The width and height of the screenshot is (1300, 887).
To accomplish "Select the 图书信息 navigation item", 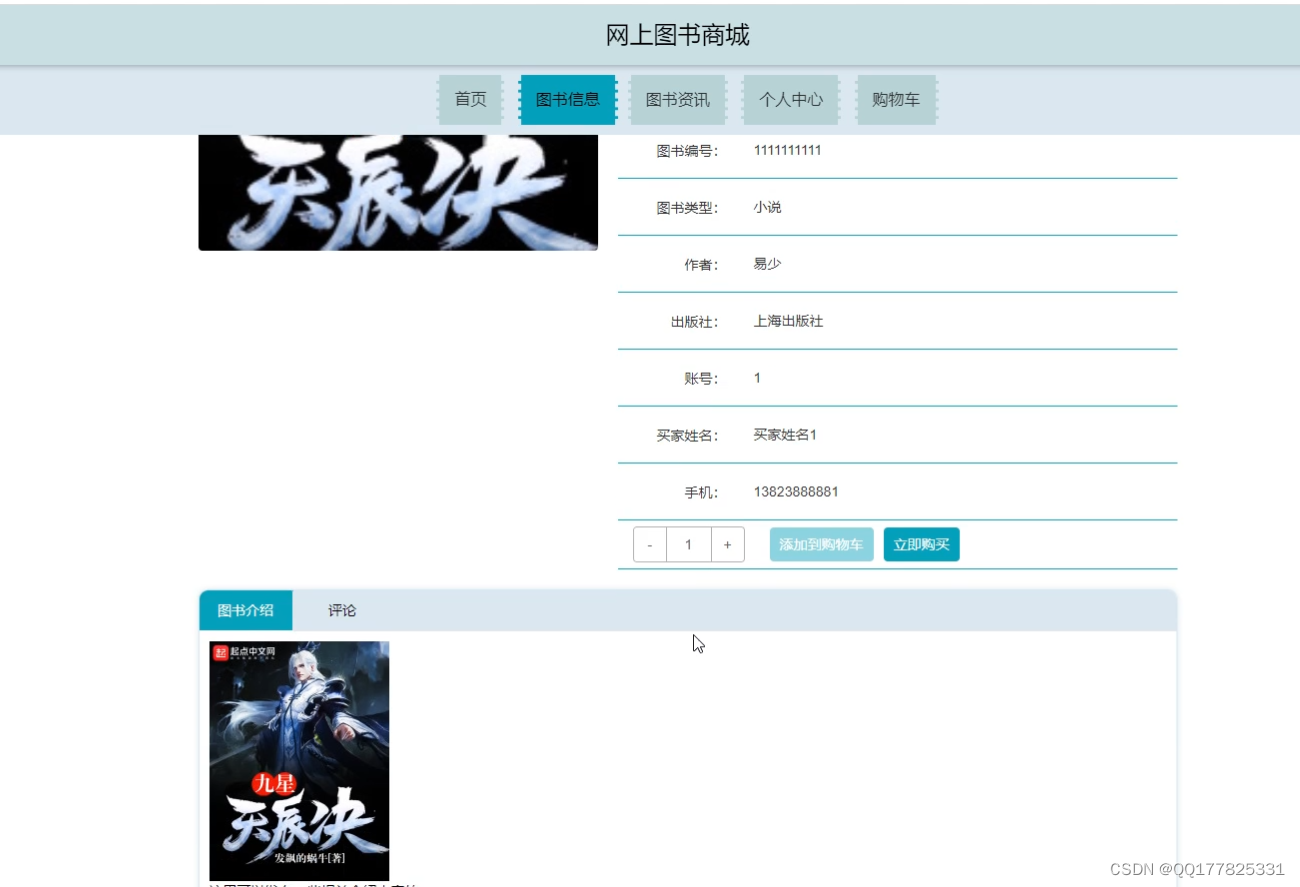I will [x=568, y=100].
